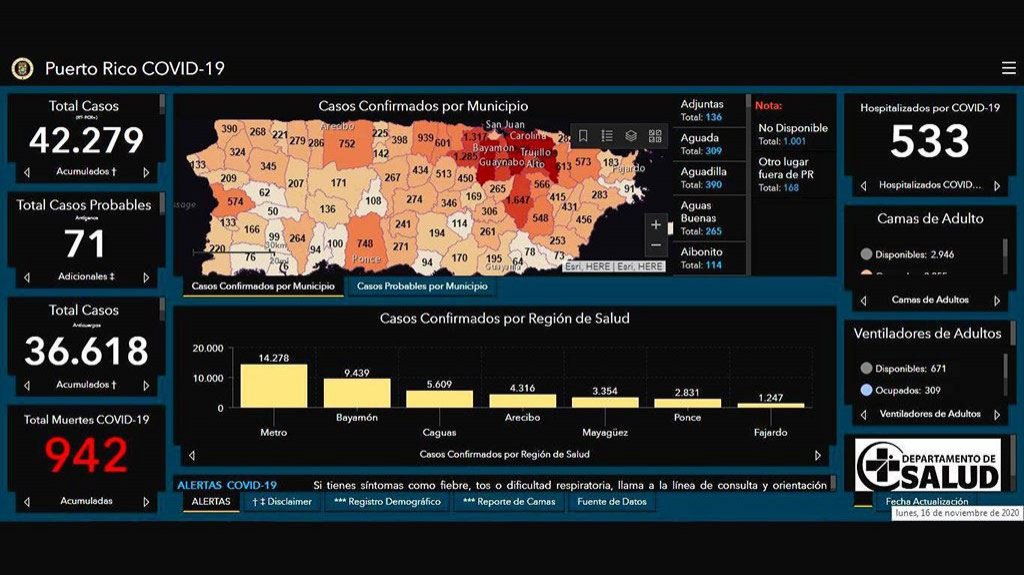Screen dimensions: 1024x575
Task: Click the Puerto Rico government seal logo
Action: [22, 68]
